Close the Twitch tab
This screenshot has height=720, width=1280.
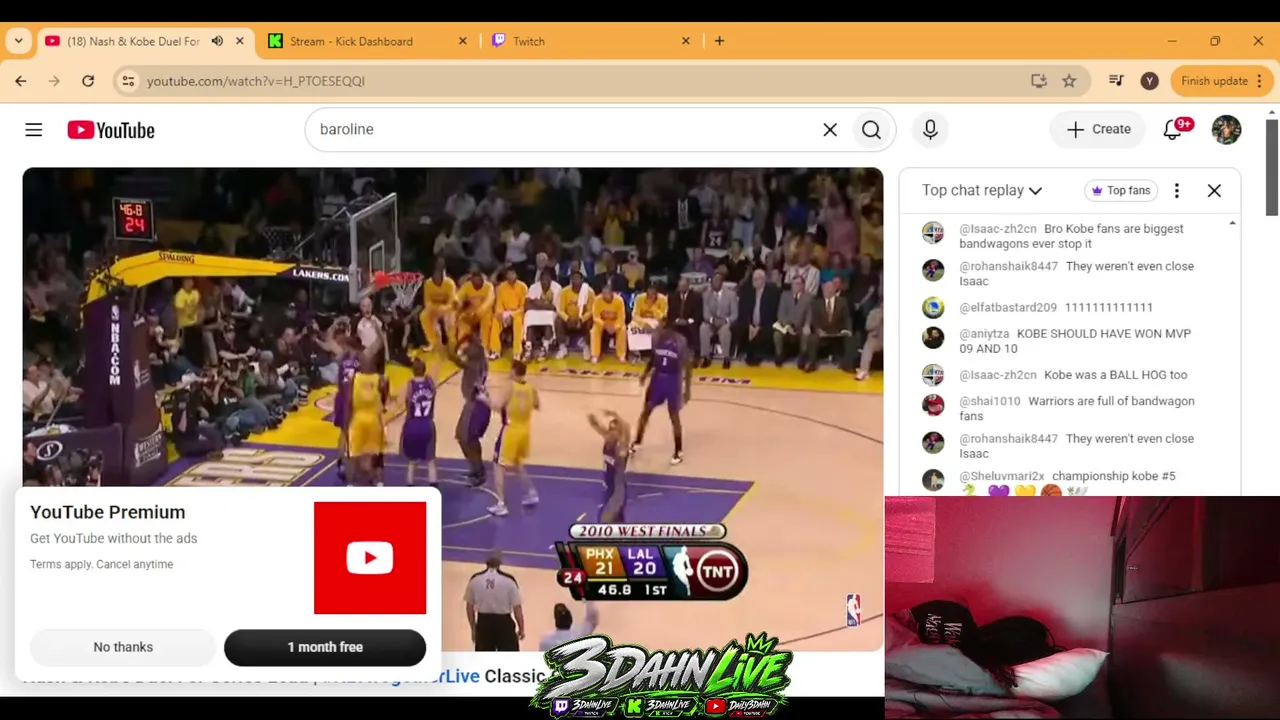tap(686, 41)
